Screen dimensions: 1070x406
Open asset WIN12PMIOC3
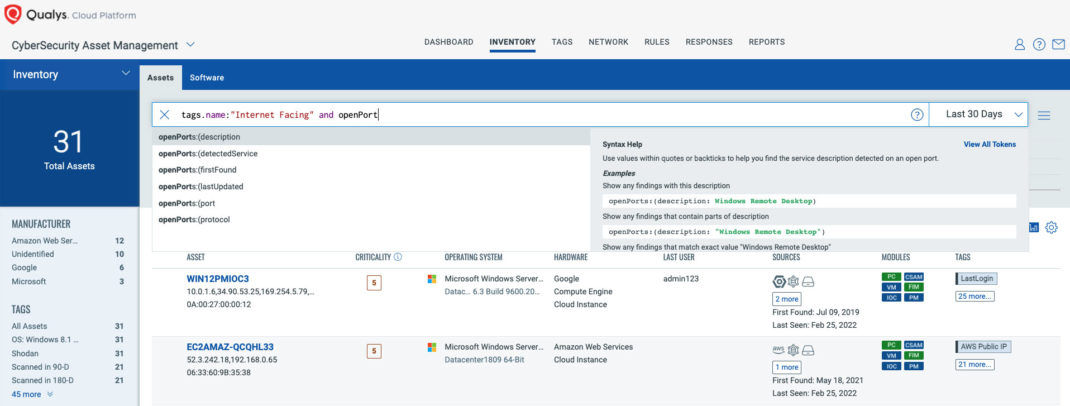click(x=218, y=279)
